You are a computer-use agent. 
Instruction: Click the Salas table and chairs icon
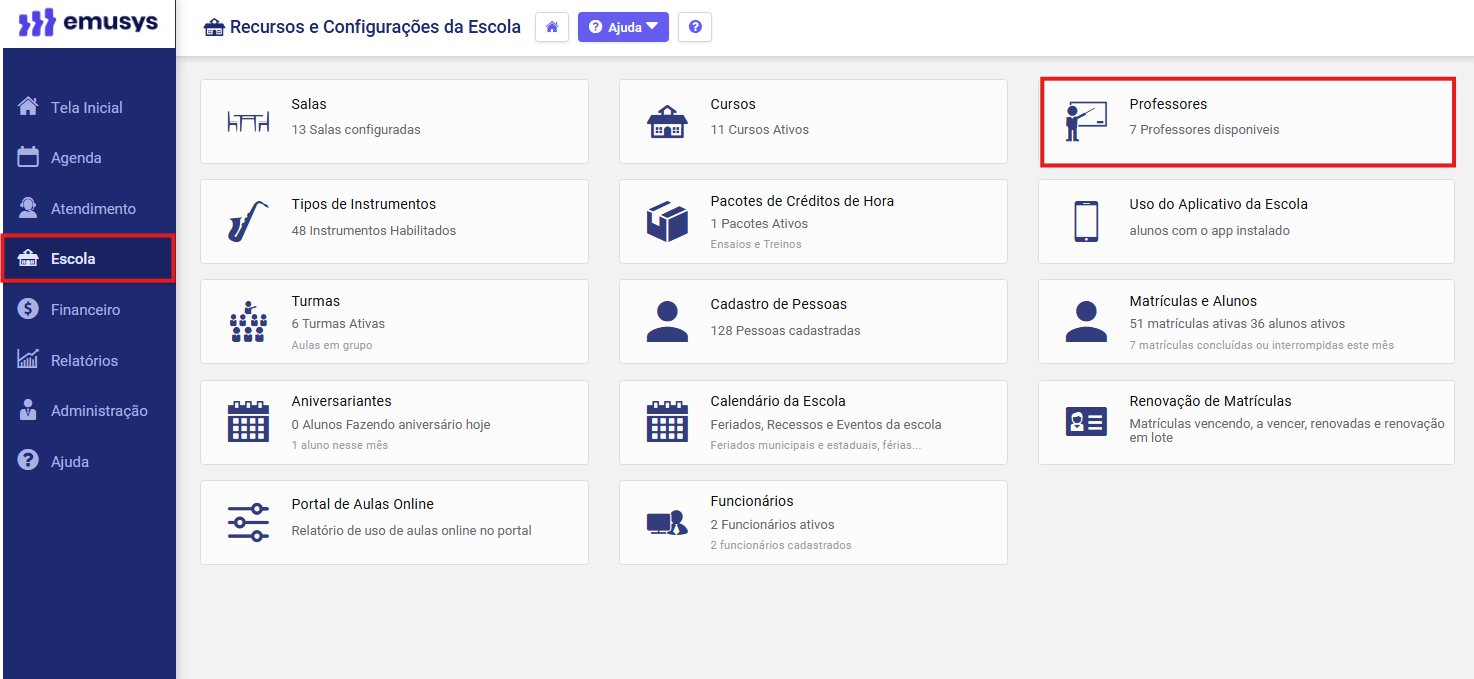(x=248, y=122)
